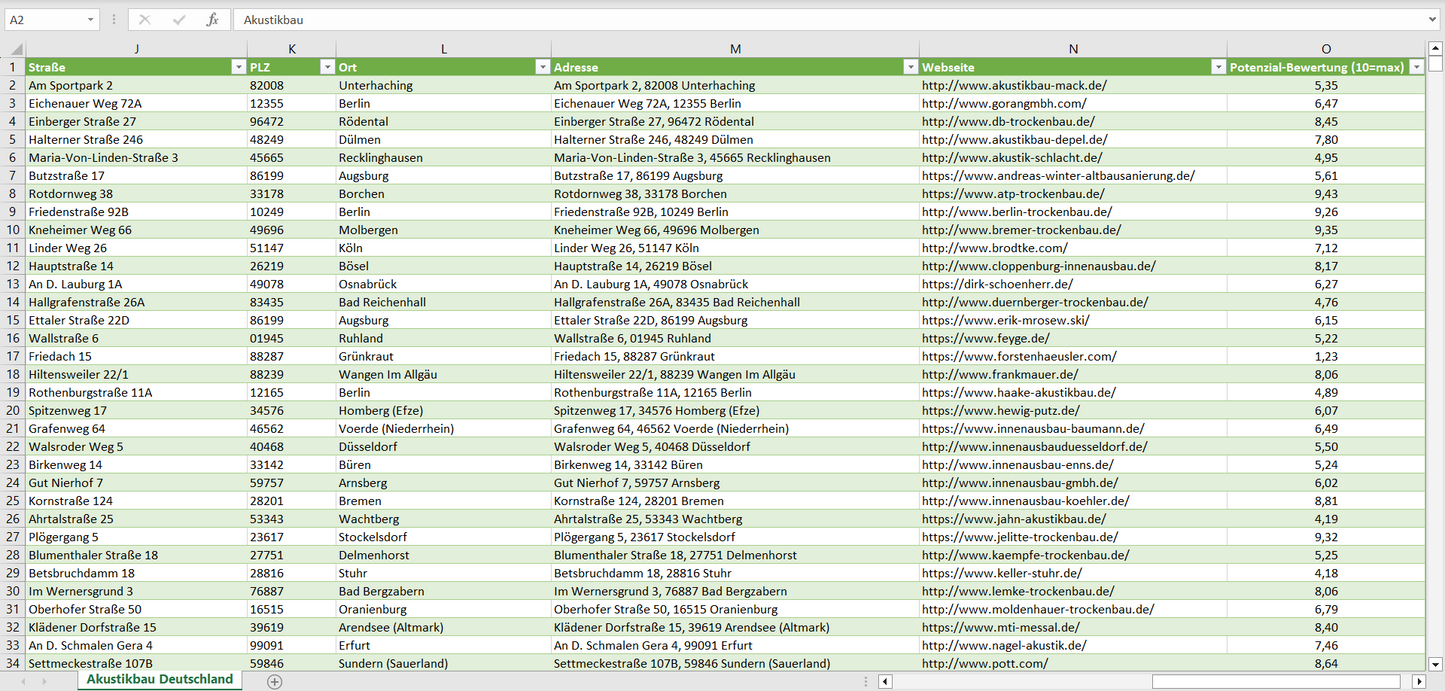The width and height of the screenshot is (1445, 691).
Task: Click the berlin-trockenbau.de website cell
Action: pyautogui.click(x=1016, y=212)
